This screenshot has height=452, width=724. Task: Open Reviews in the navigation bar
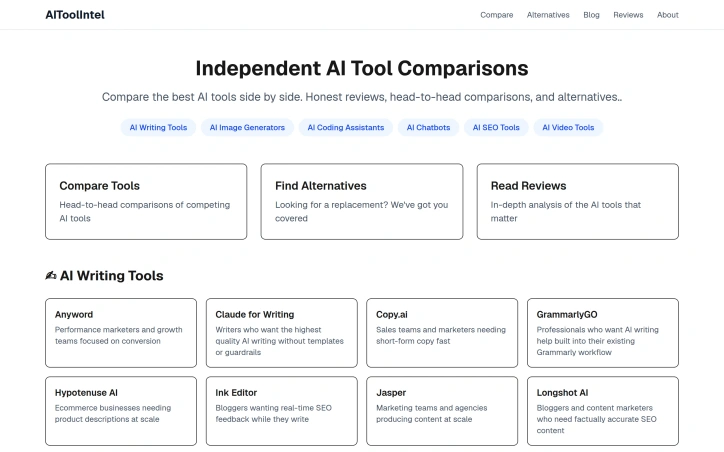(628, 15)
